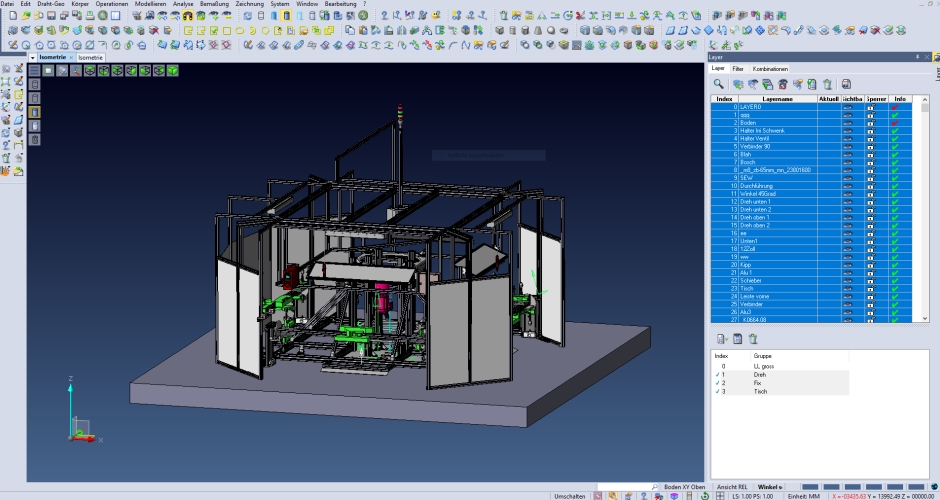The height and width of the screenshot is (500, 940).
Task: Toggle visibility eye of Boden layer
Action: [848, 123]
